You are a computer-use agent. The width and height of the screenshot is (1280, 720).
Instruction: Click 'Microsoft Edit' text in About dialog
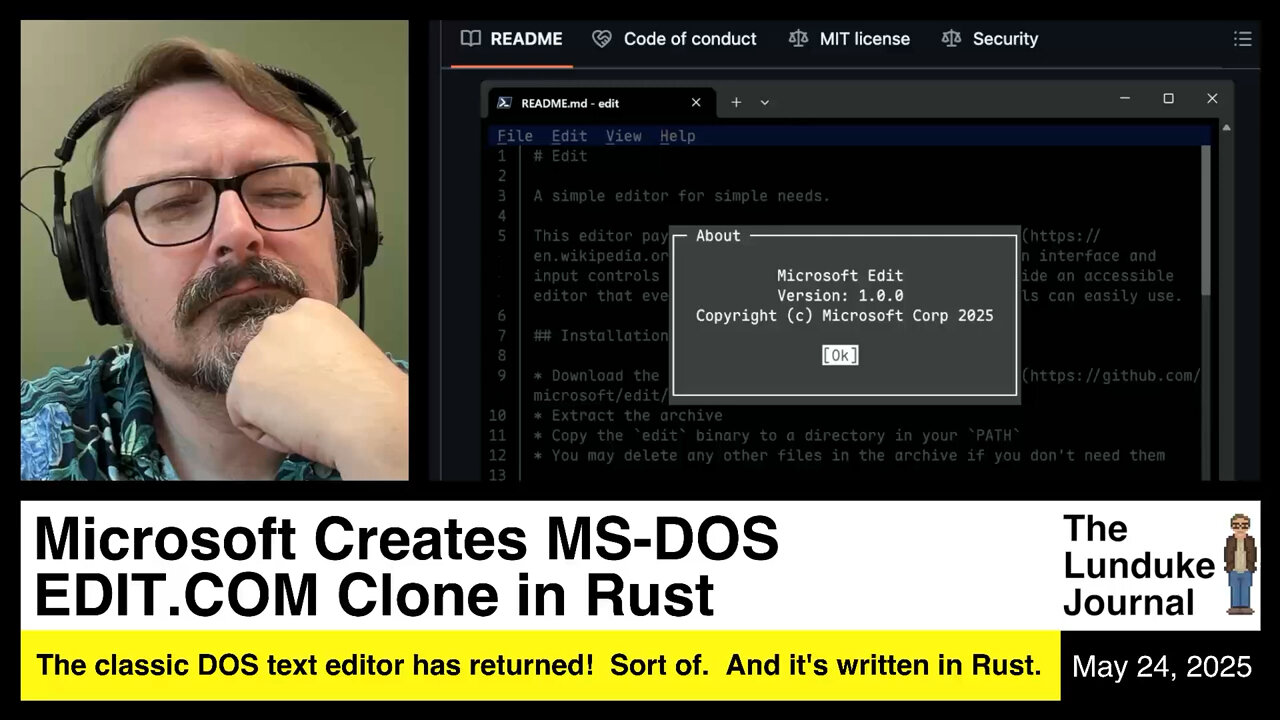coord(840,275)
